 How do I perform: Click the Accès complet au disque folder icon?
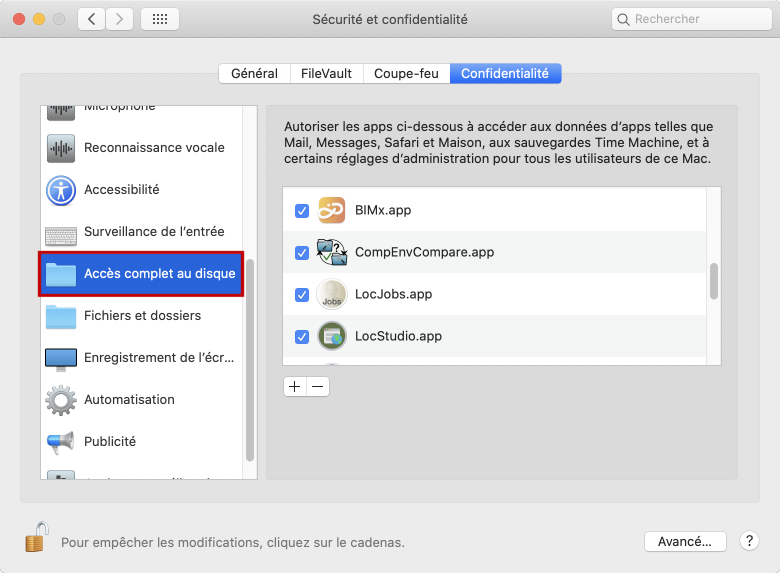[61, 274]
